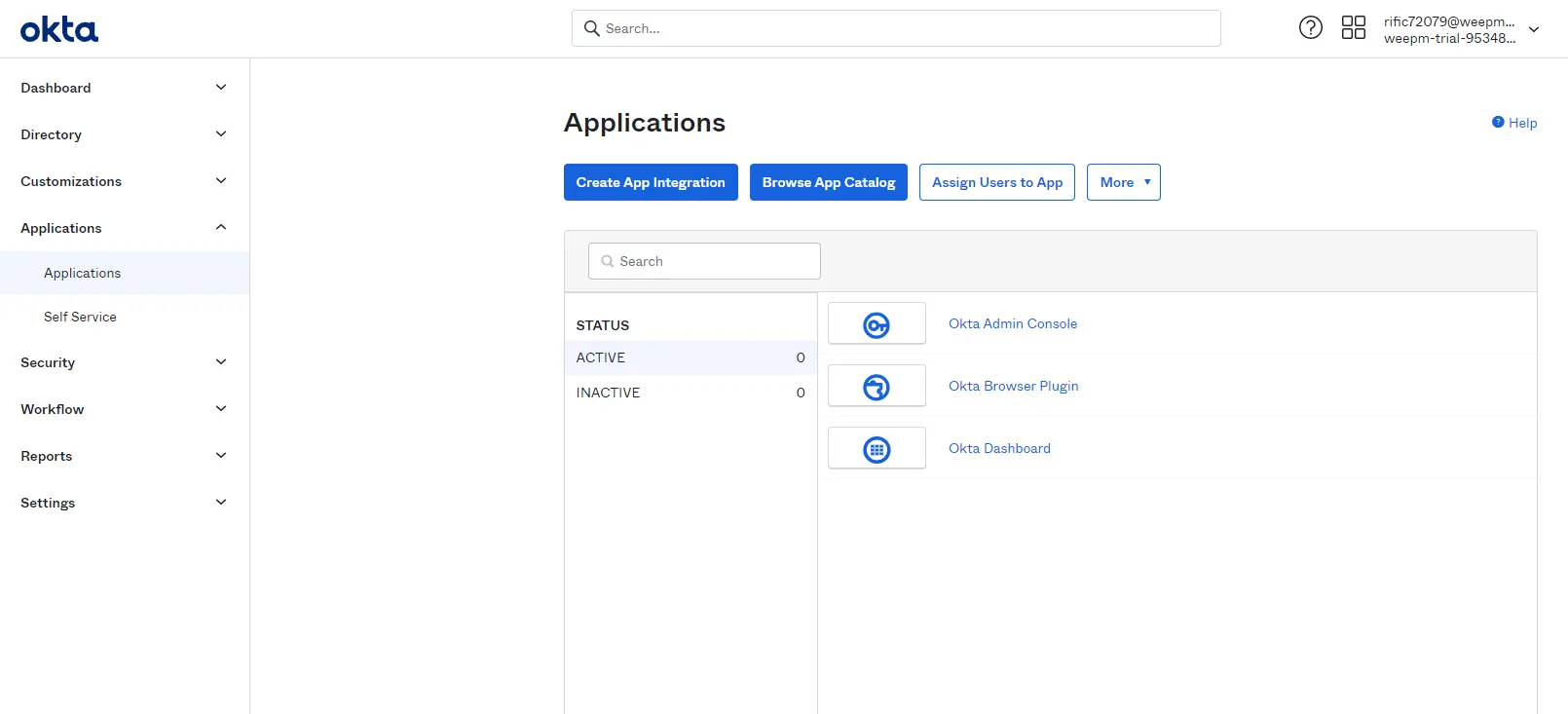Viewport: 1568px width, 714px height.
Task: Click the Okta Admin Console key icon
Action: [x=877, y=324]
